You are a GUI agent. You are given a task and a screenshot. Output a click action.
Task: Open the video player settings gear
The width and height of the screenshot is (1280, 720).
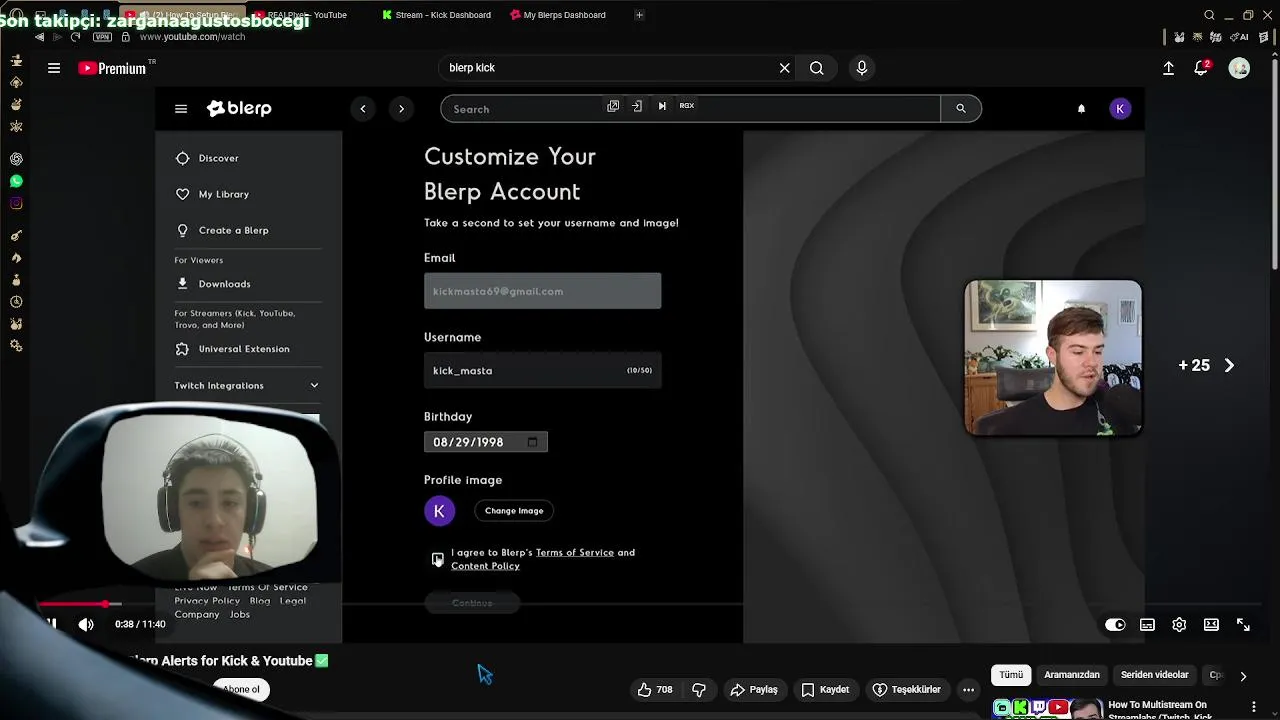[x=1179, y=625]
